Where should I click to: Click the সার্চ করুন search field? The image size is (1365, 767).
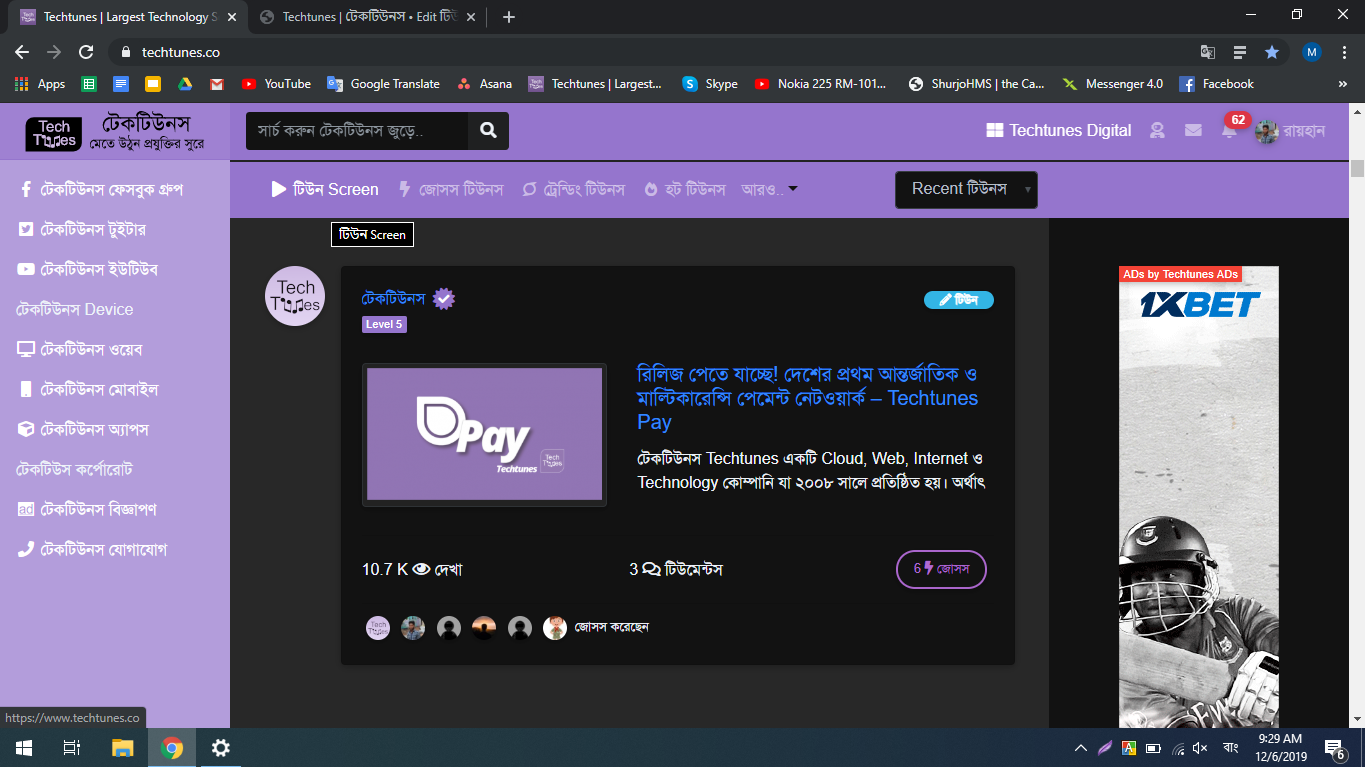pyautogui.click(x=357, y=130)
